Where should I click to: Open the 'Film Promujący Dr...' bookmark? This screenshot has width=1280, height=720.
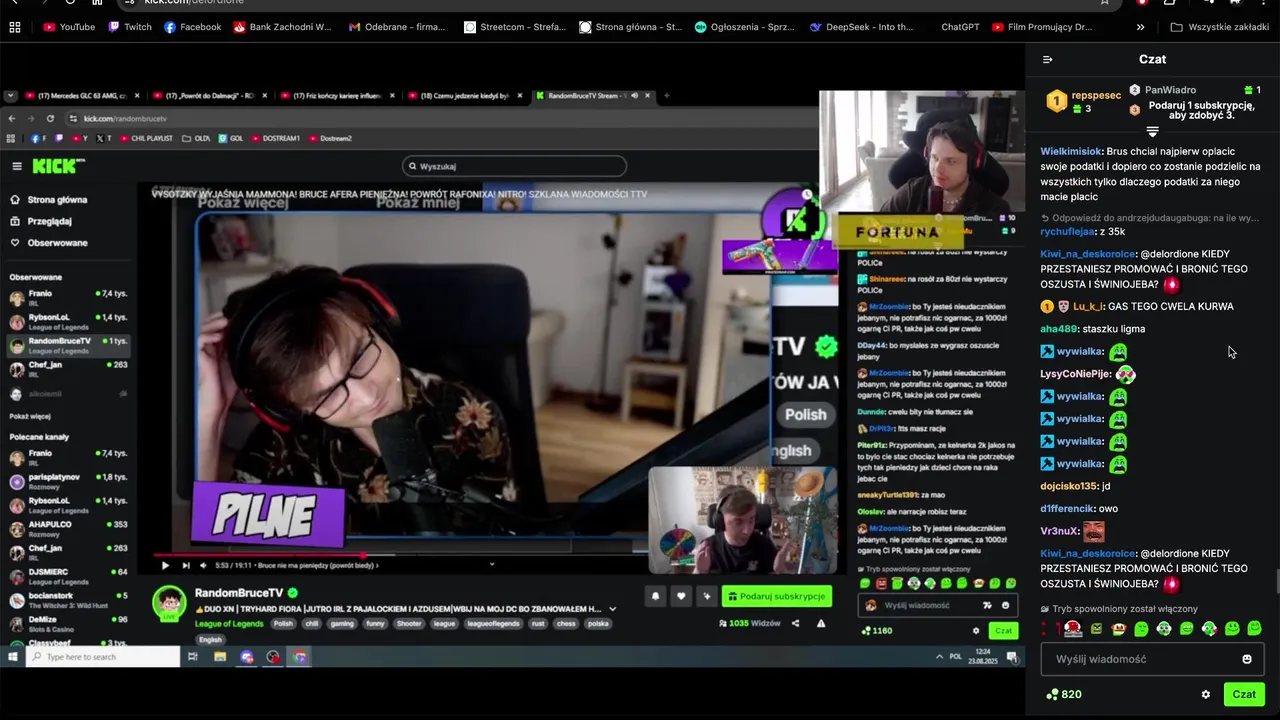click(x=1042, y=27)
